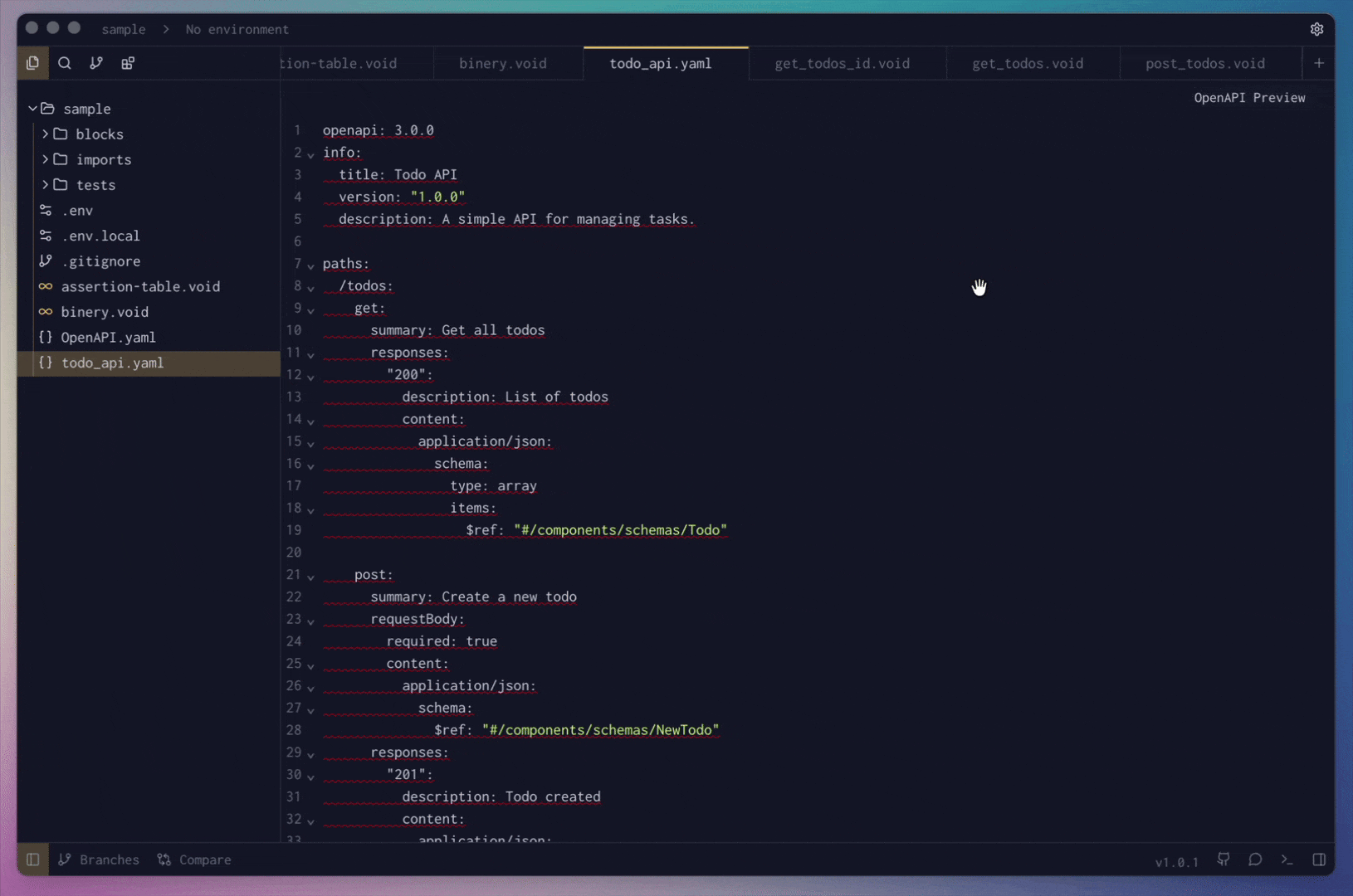Open the Compare view
The width and height of the screenshot is (1353, 896).
tap(193, 859)
